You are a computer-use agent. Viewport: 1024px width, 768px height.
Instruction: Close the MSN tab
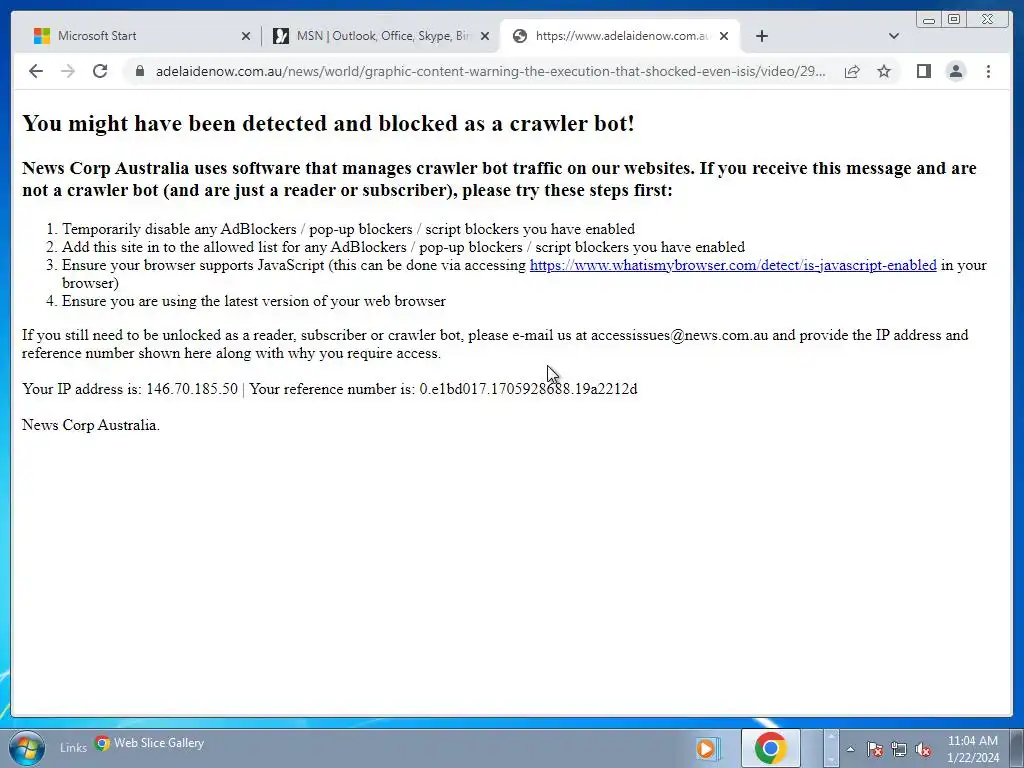pyautogui.click(x=485, y=37)
